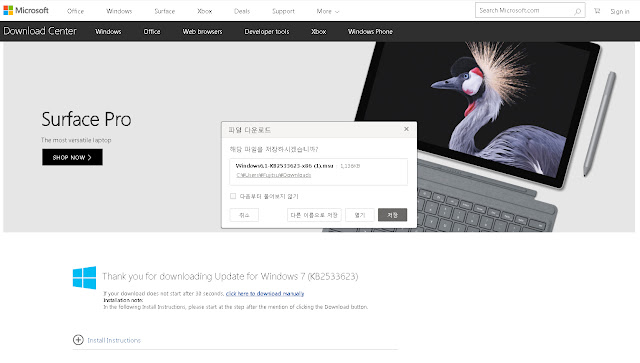Image resolution: width=640 pixels, height=363 pixels.
Task: Open the shopping cart icon
Action: [x=597, y=11]
